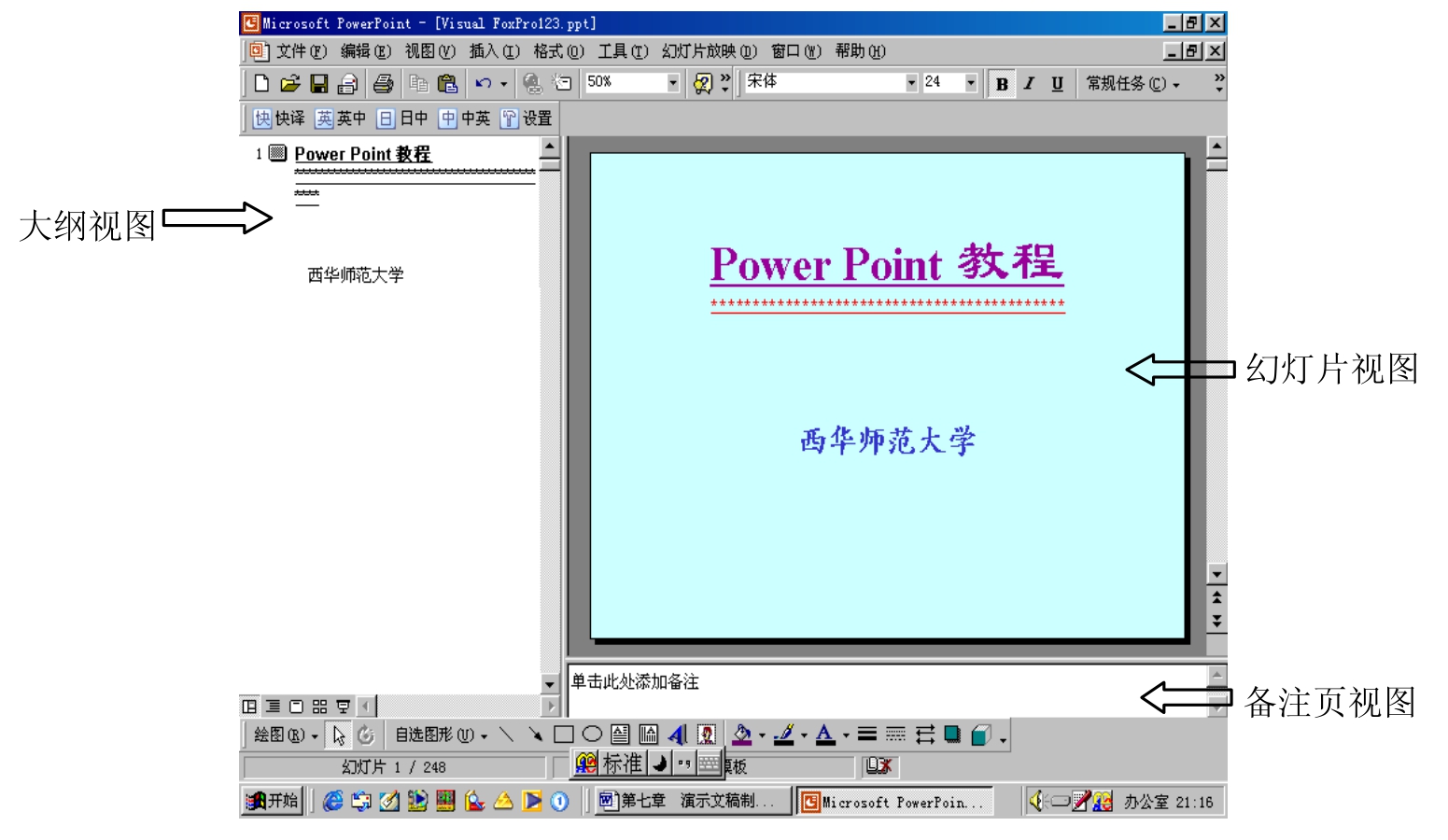Save the presentation with the floppy icon
The image size is (1448, 840).
(319, 84)
